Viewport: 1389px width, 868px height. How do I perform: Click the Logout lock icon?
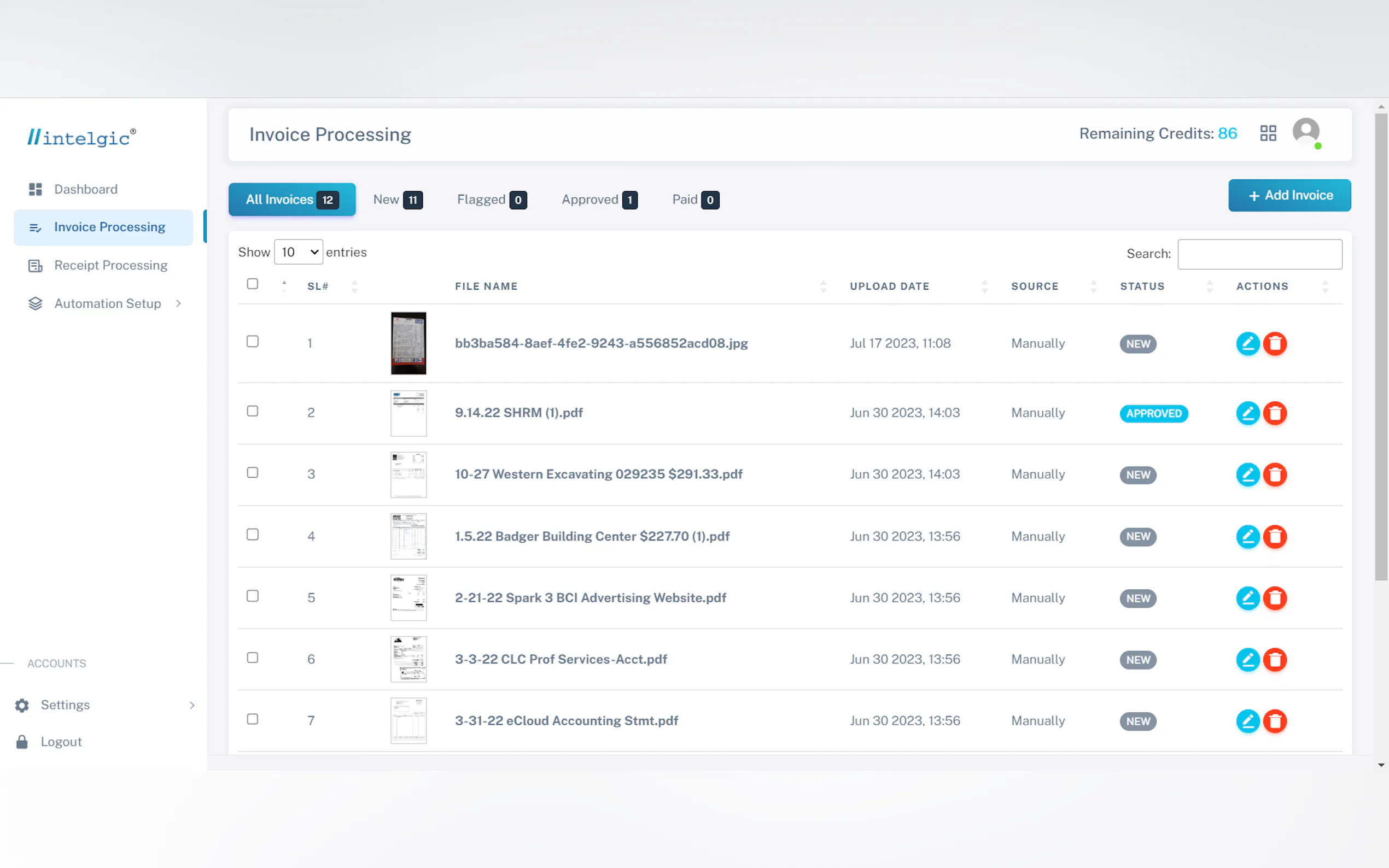coord(22,742)
